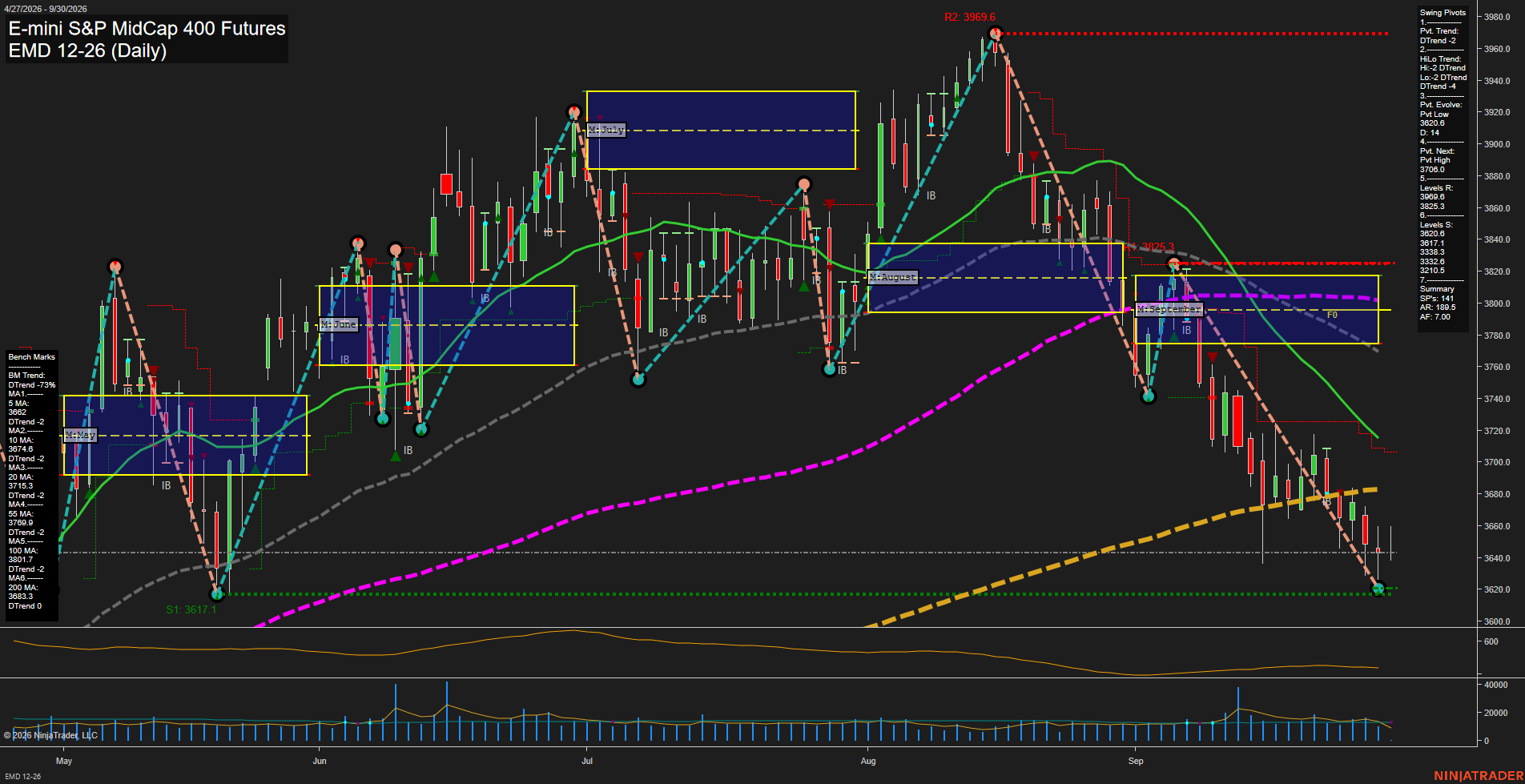Click the 'May' label on the time axis
Image resolution: width=1525 pixels, height=784 pixels.
click(64, 761)
